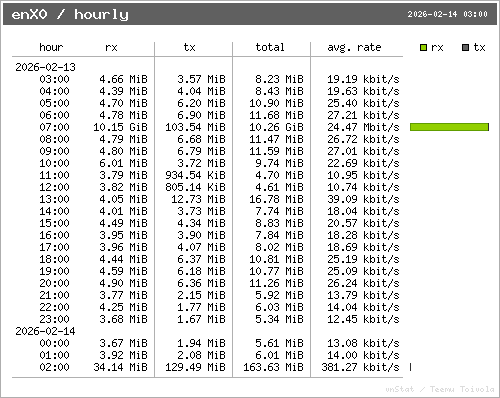The image size is (500, 398).
Task: Click the date row 2026-02-14
Action: point(45,331)
